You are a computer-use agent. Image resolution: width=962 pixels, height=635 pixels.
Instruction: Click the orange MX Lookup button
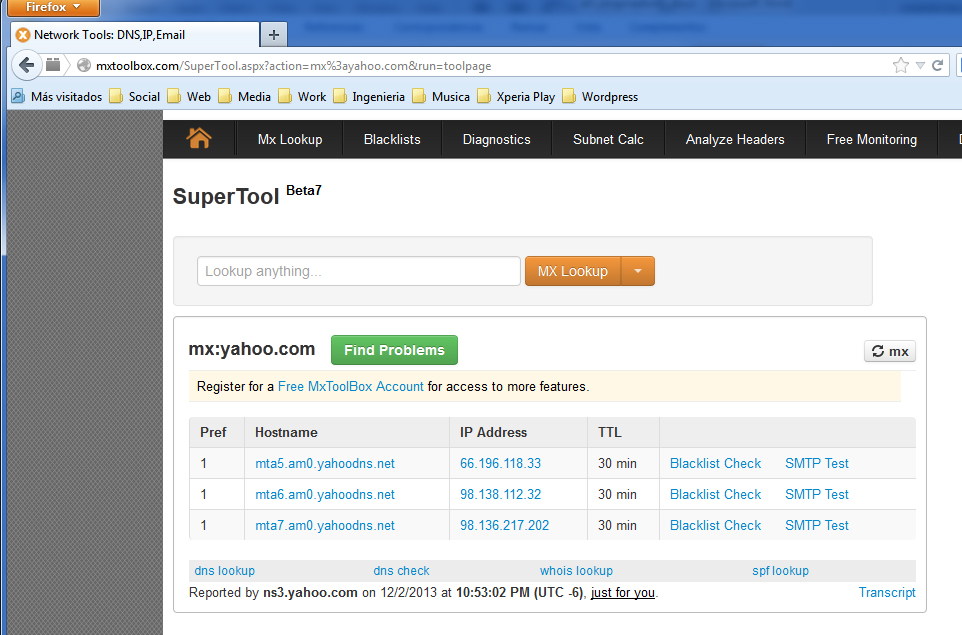click(x=573, y=271)
